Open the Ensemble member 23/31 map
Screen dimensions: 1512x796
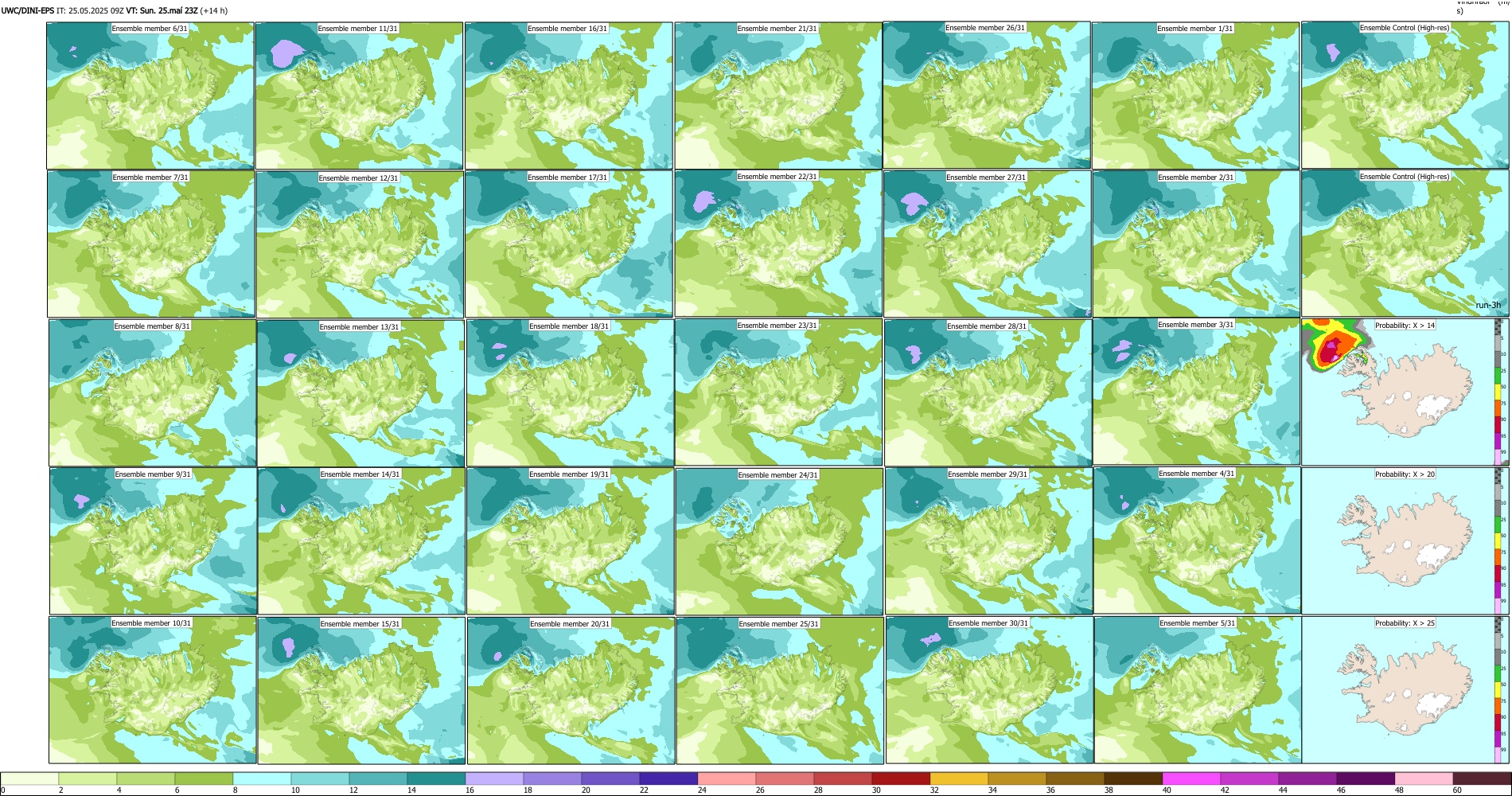779,392
